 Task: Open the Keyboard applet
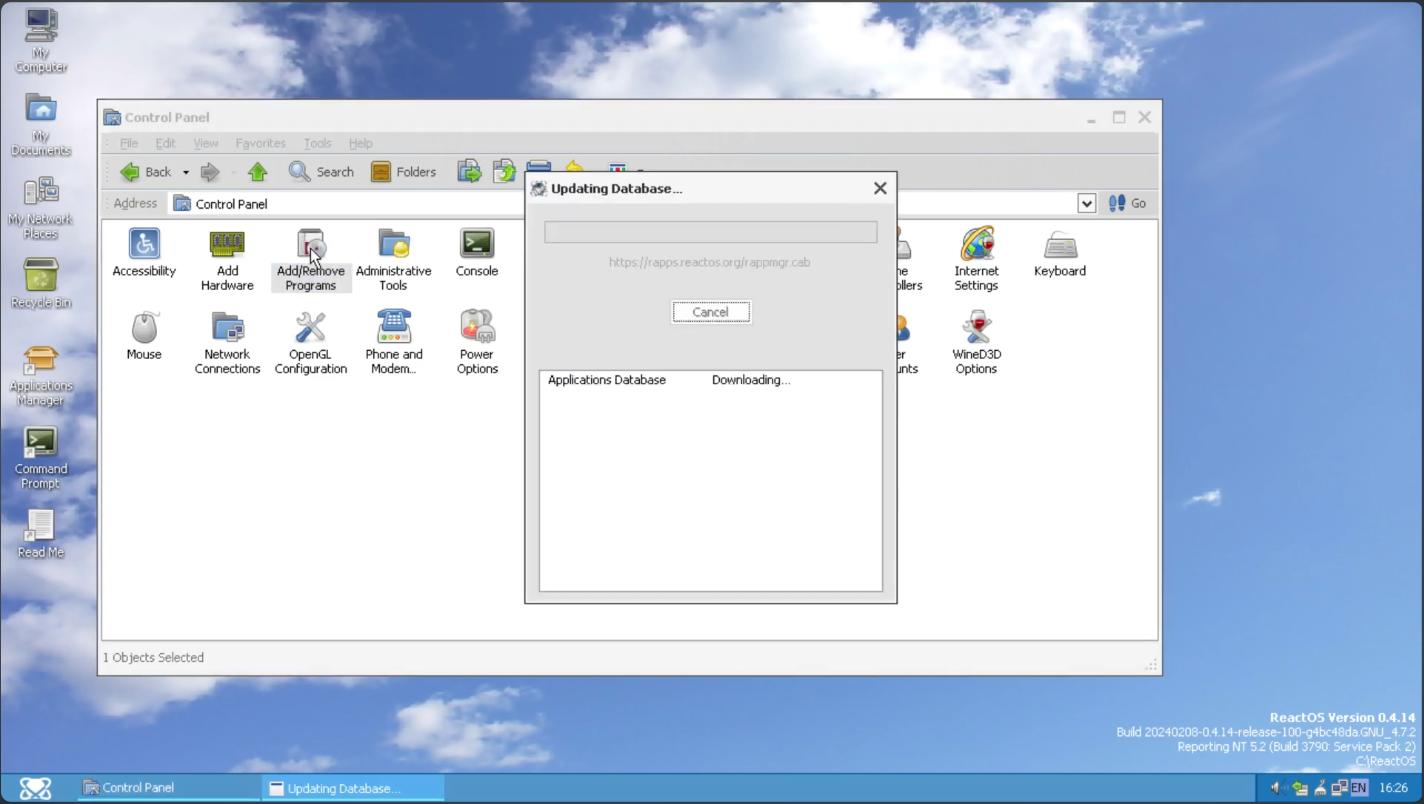1060,252
